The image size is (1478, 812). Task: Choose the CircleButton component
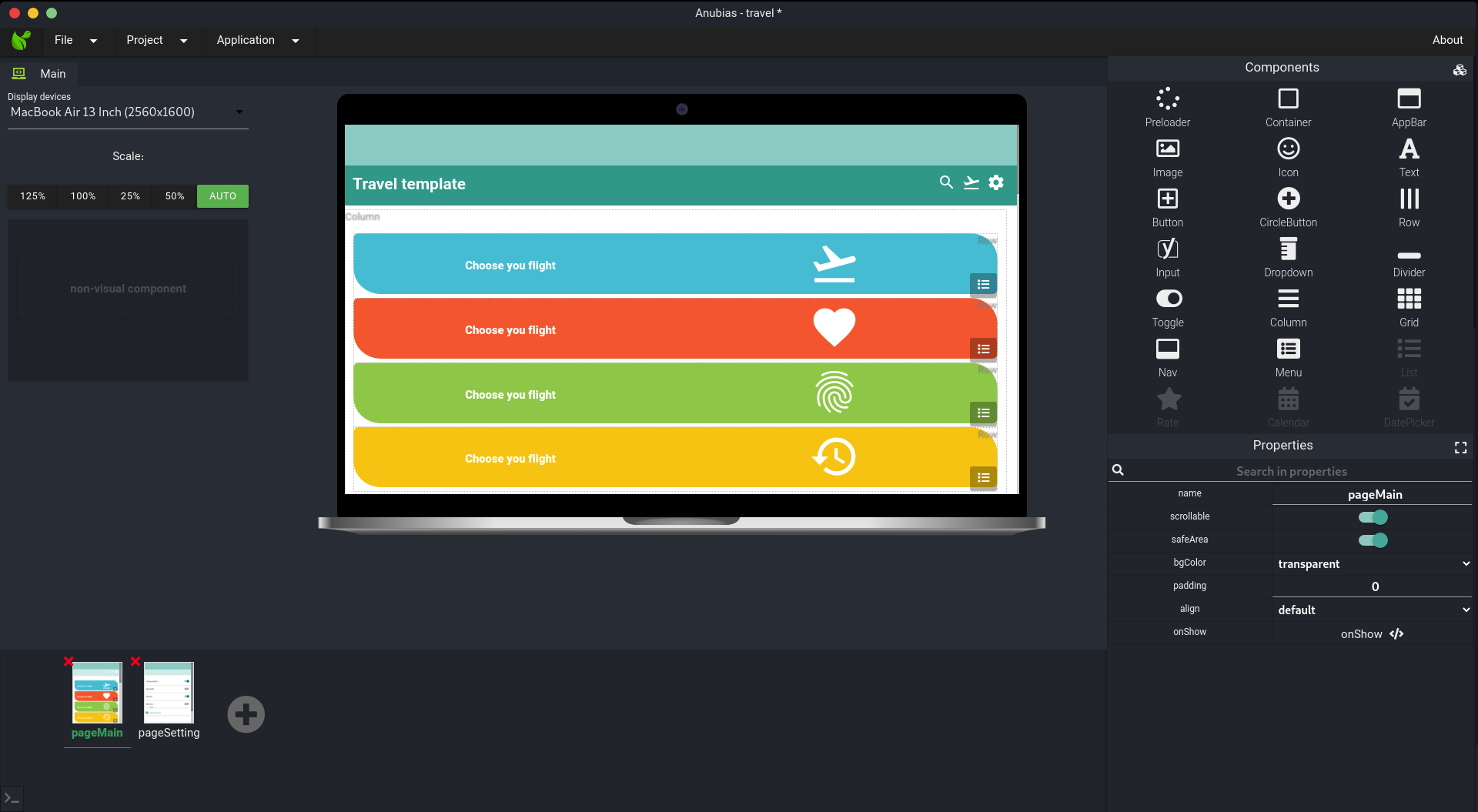(x=1288, y=199)
